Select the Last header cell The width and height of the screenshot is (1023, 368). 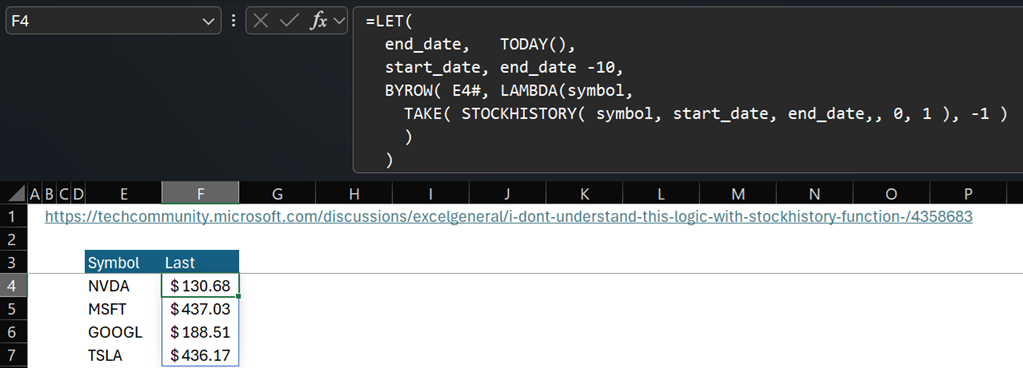[x=200, y=262]
